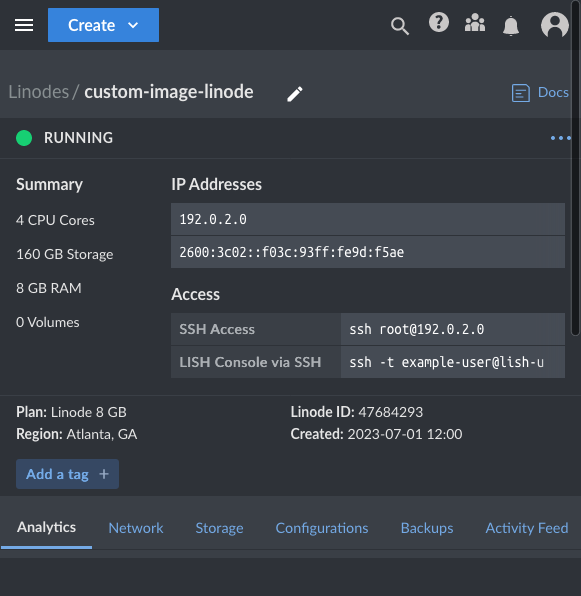Click the custom-image-linode title
Screen dimensions: 581x596
pos(169,92)
